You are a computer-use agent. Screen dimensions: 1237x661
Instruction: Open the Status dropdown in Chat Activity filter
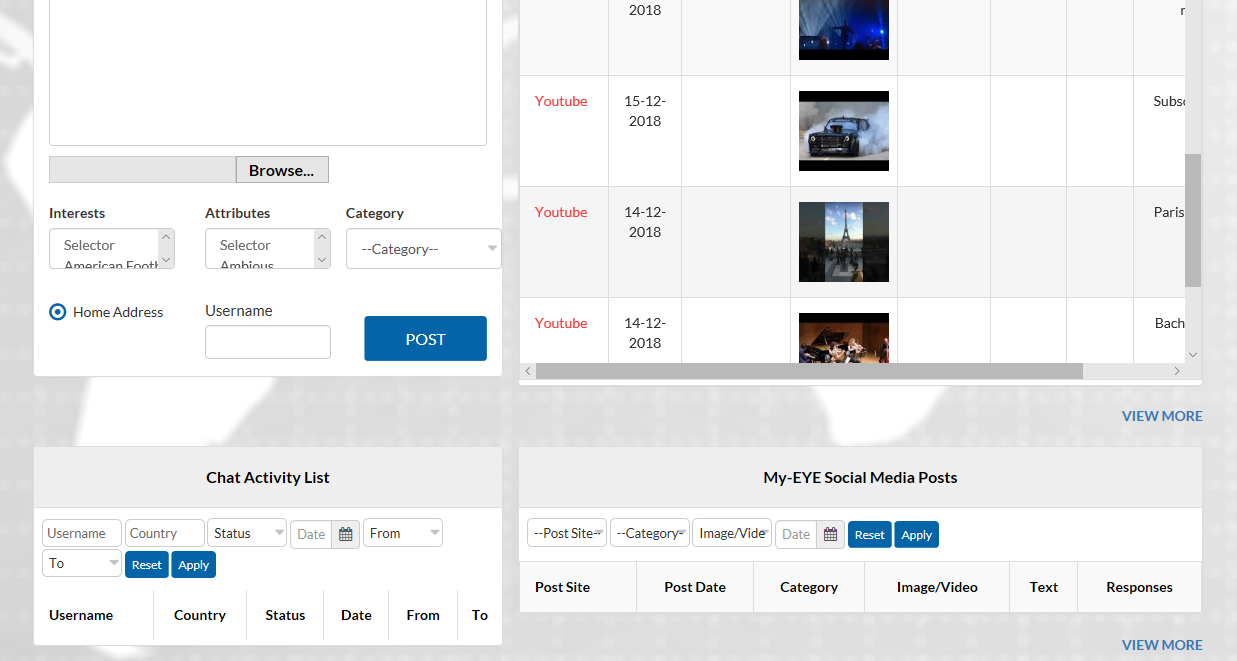247,533
